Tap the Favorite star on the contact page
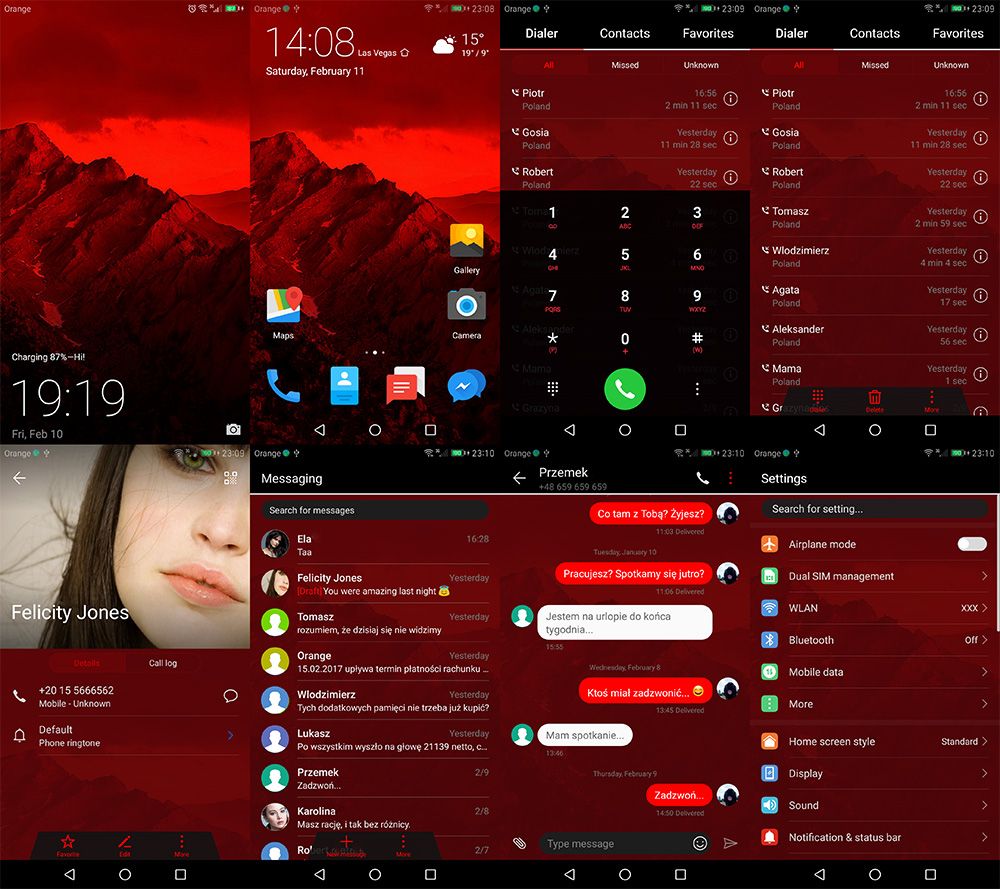The height and width of the screenshot is (889, 1000). click(68, 846)
